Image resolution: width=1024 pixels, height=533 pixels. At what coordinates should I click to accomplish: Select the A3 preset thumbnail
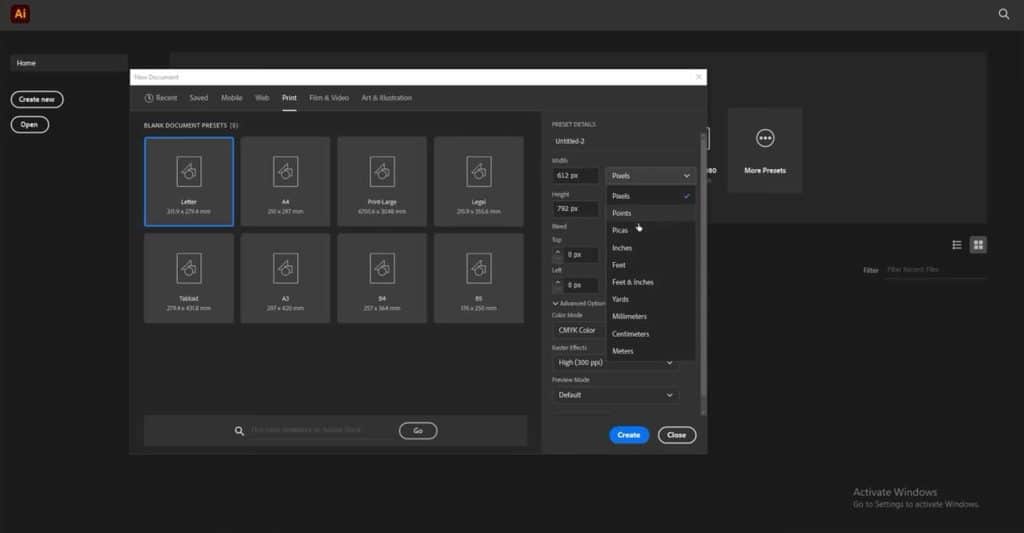pos(285,278)
